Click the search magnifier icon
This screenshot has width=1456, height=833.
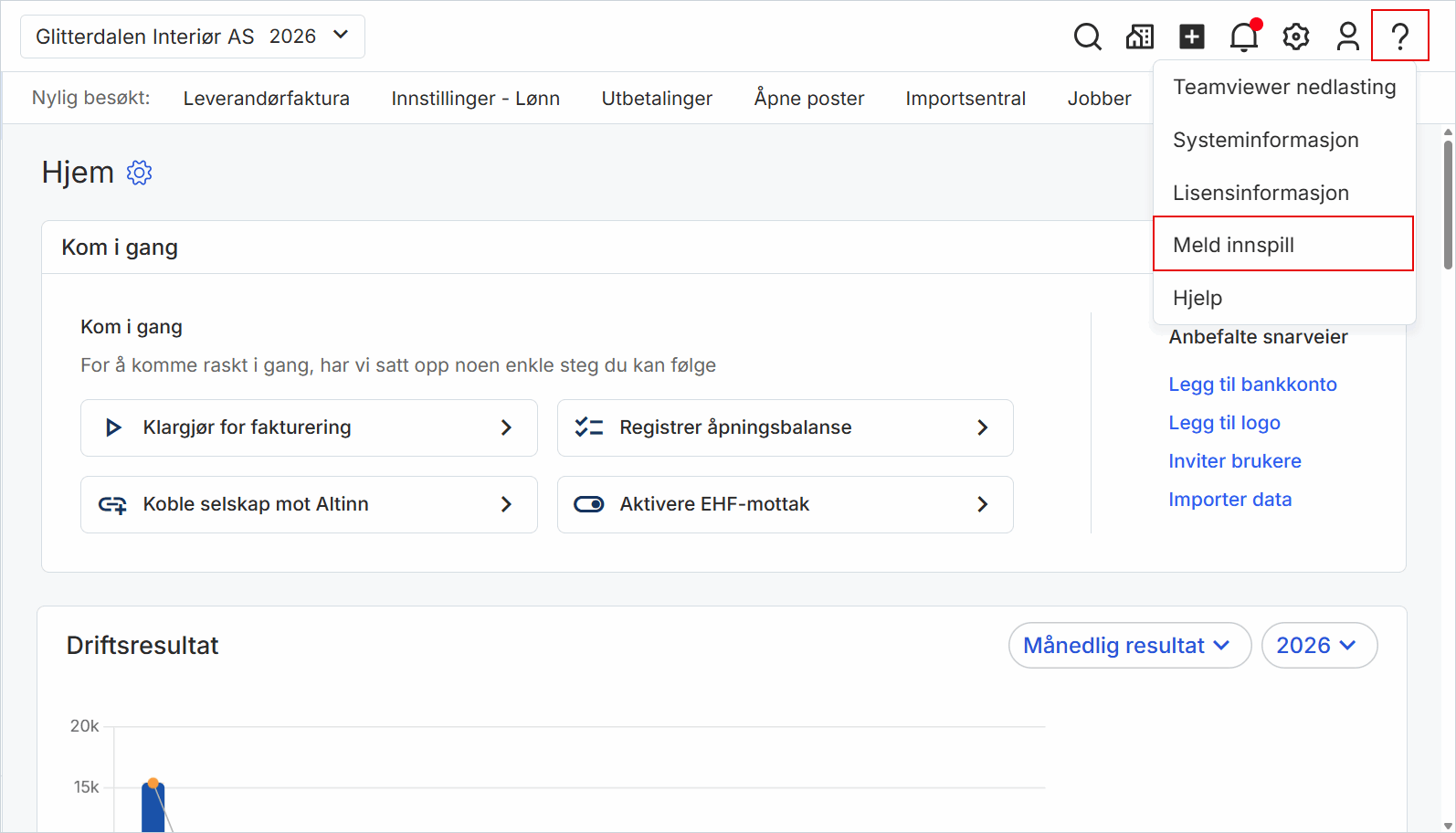point(1087,37)
